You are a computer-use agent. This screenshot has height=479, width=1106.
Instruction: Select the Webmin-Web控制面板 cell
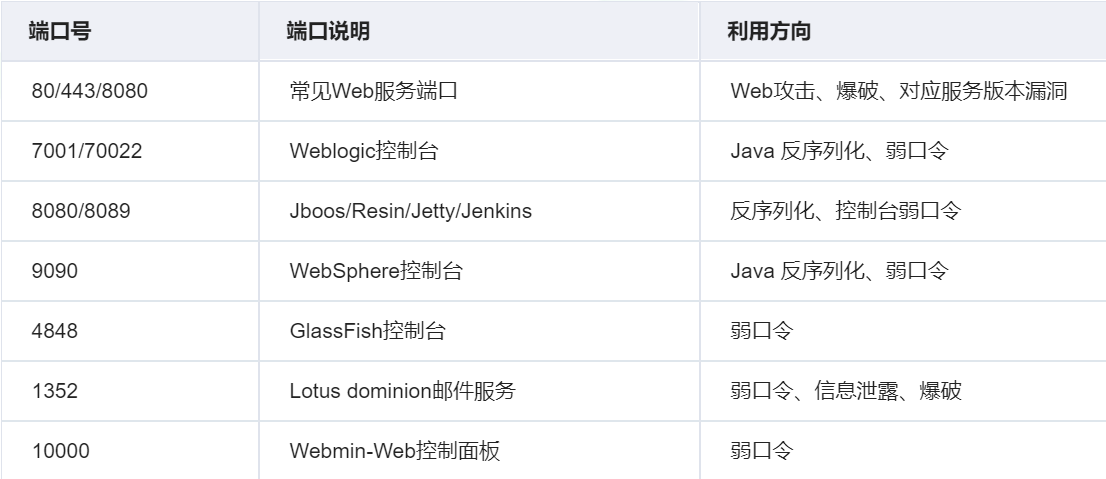click(x=479, y=450)
